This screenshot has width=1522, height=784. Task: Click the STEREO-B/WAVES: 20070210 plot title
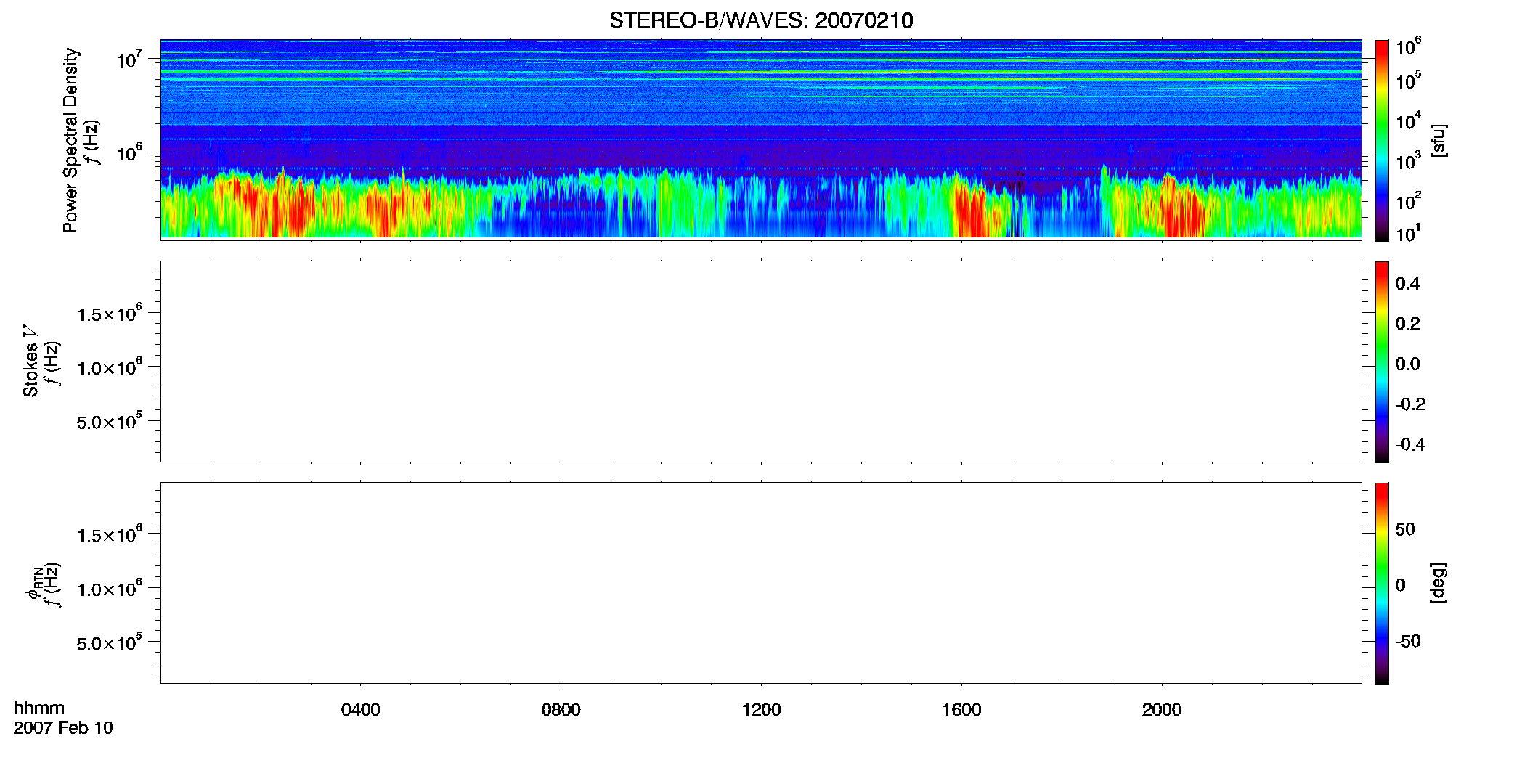click(761, 20)
